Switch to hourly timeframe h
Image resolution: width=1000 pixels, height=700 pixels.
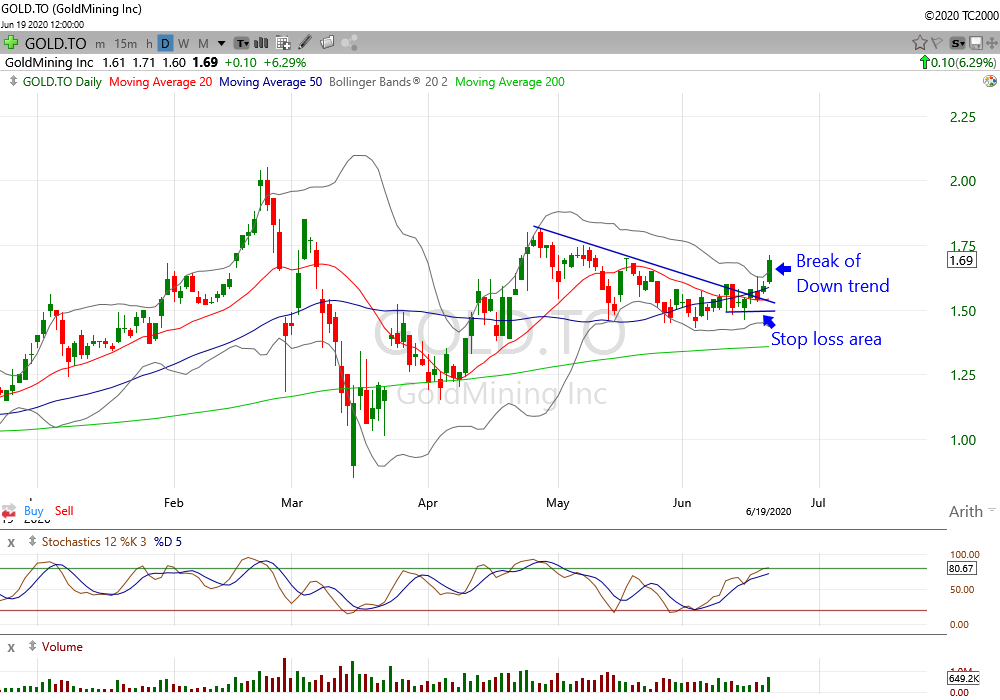click(x=149, y=44)
